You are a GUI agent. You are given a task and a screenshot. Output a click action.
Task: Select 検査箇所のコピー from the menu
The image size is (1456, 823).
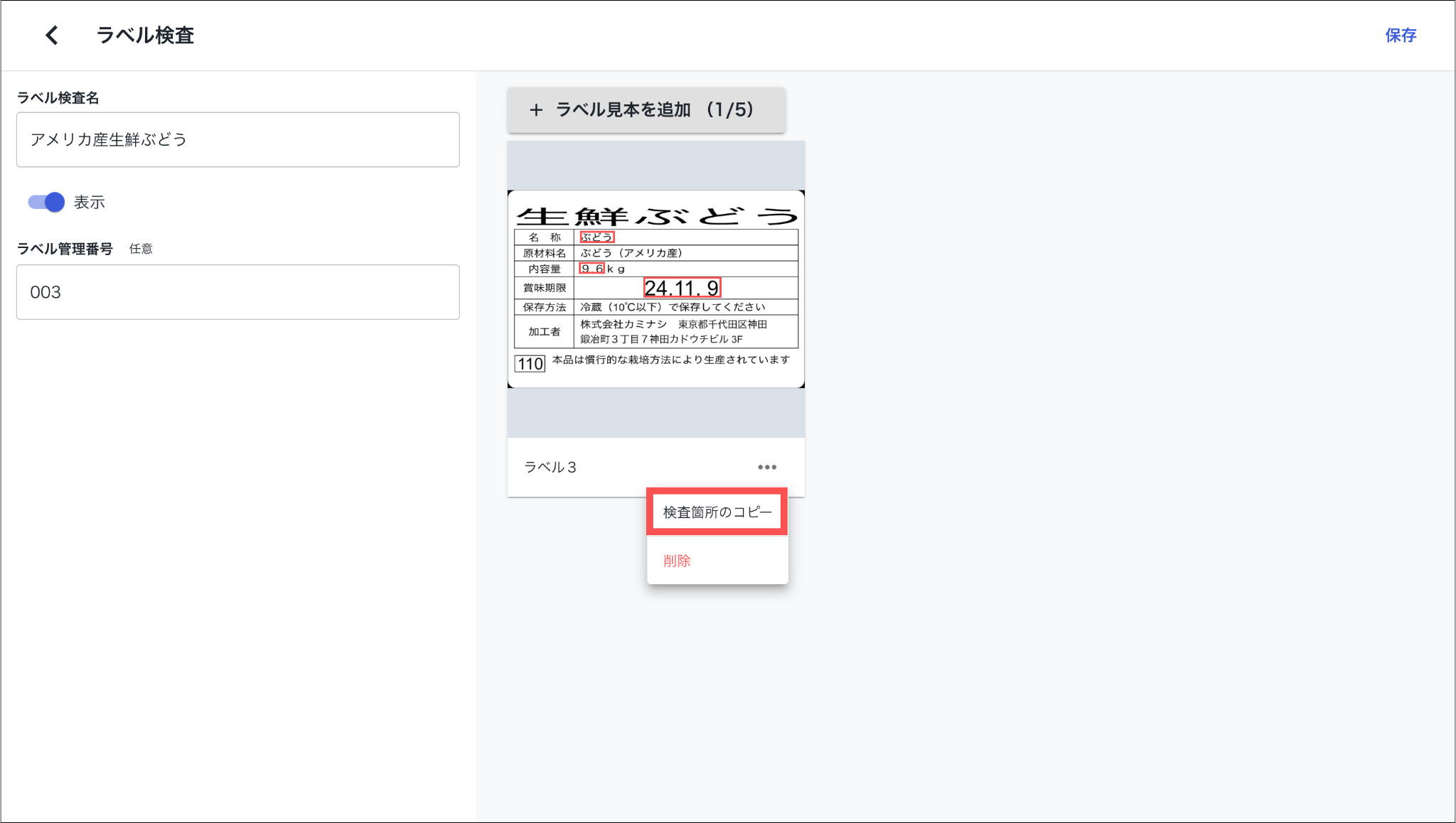click(717, 512)
